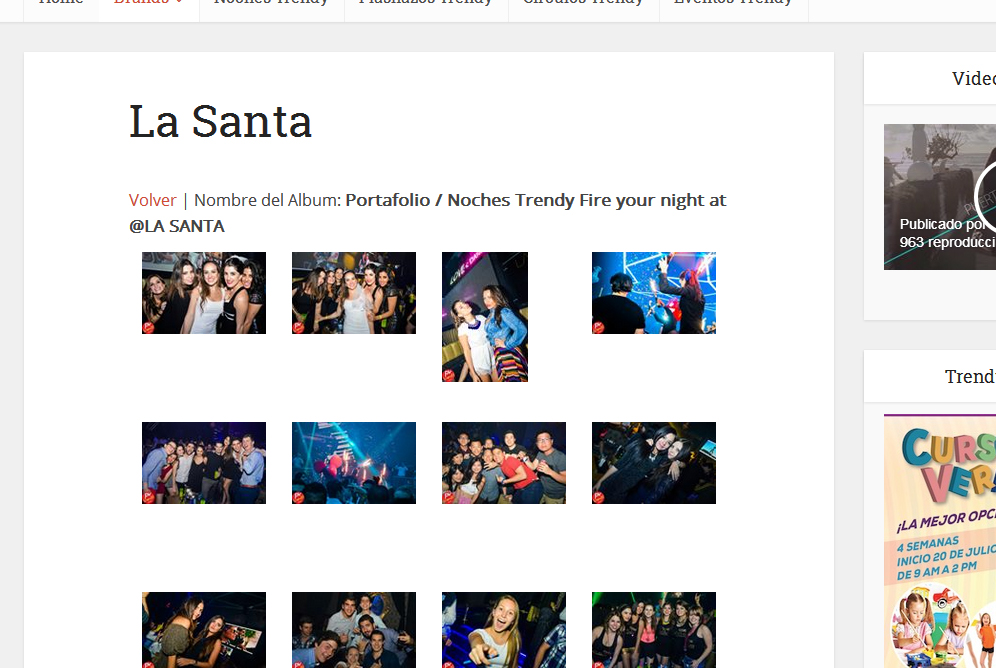Image resolution: width=996 pixels, height=668 pixels.
Task: Open the photo of two dark-haired women hugging
Action: coord(654,463)
